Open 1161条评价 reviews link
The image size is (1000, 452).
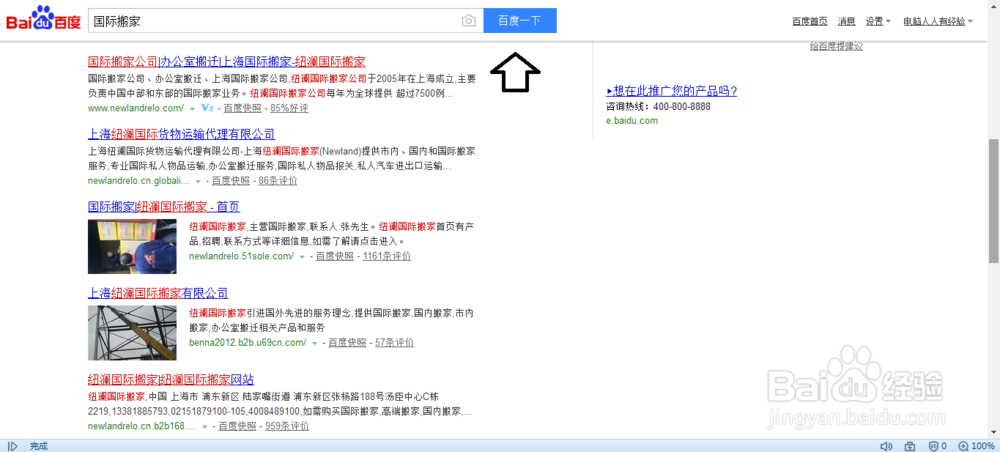tap(386, 256)
